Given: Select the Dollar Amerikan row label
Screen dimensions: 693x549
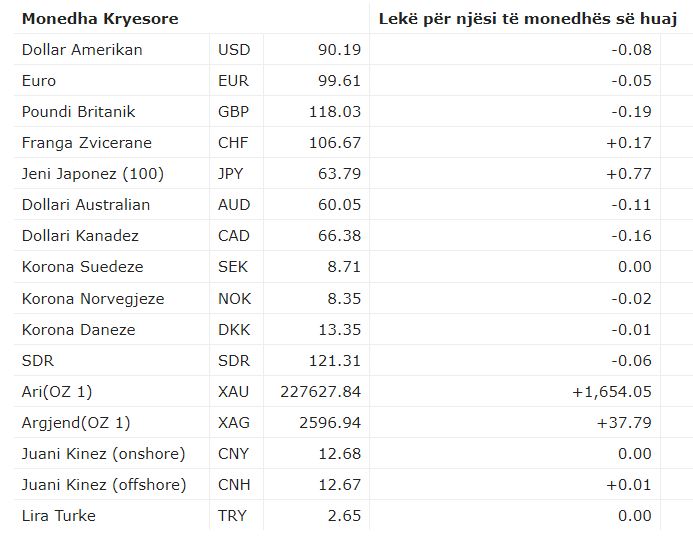Looking at the screenshot, I should coord(82,49).
